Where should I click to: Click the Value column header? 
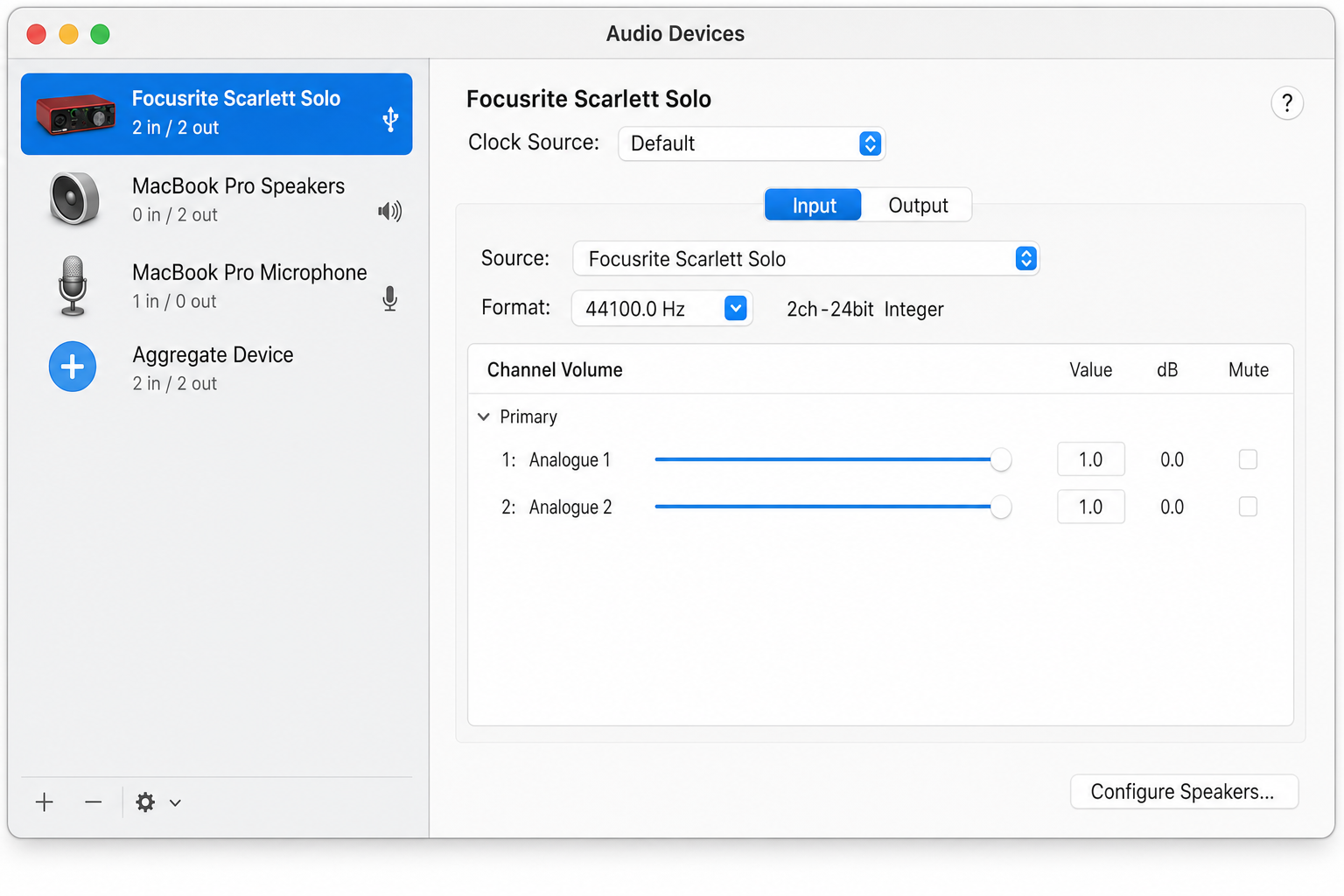coord(1090,370)
